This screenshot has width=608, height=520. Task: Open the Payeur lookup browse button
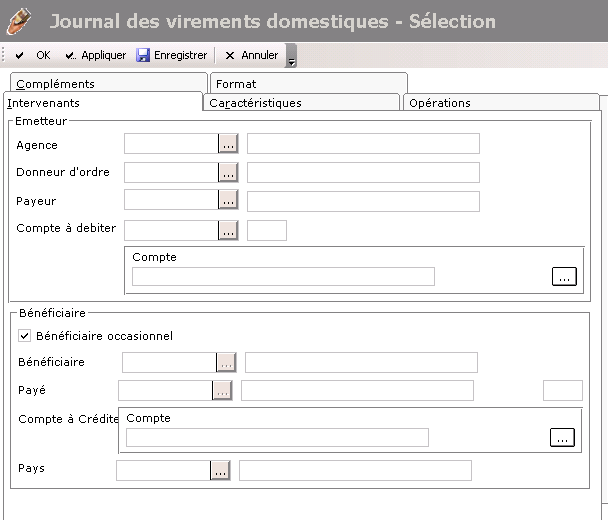228,201
